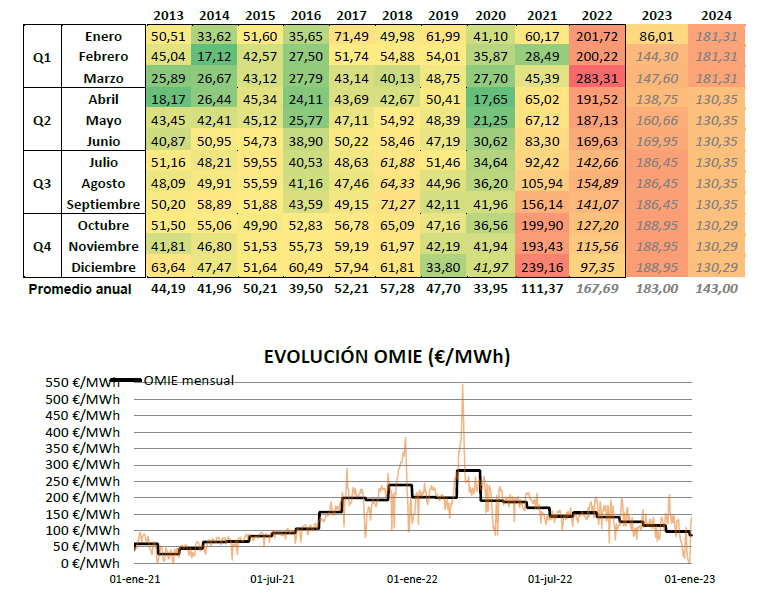The height and width of the screenshot is (609, 761).
Task: Click cell value 17,65 for Abril 2020
Action: tap(490, 99)
